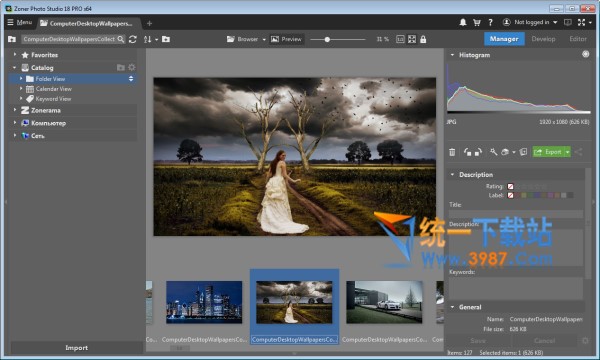This screenshot has width=600, height=360.
Task: Delete photo with trash icon
Action: click(x=452, y=152)
